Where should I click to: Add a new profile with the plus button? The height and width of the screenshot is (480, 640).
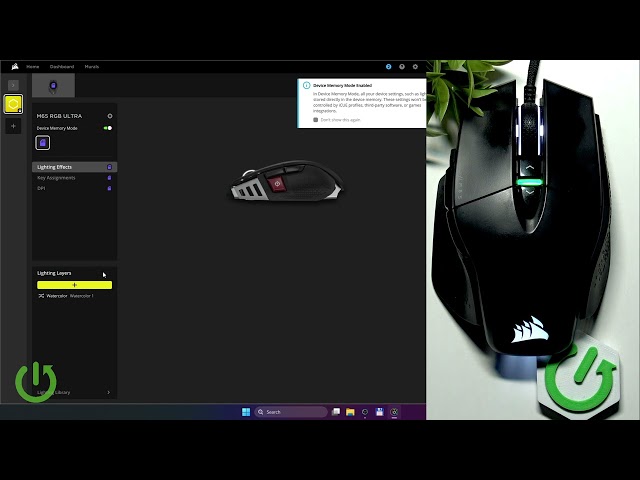point(13,126)
